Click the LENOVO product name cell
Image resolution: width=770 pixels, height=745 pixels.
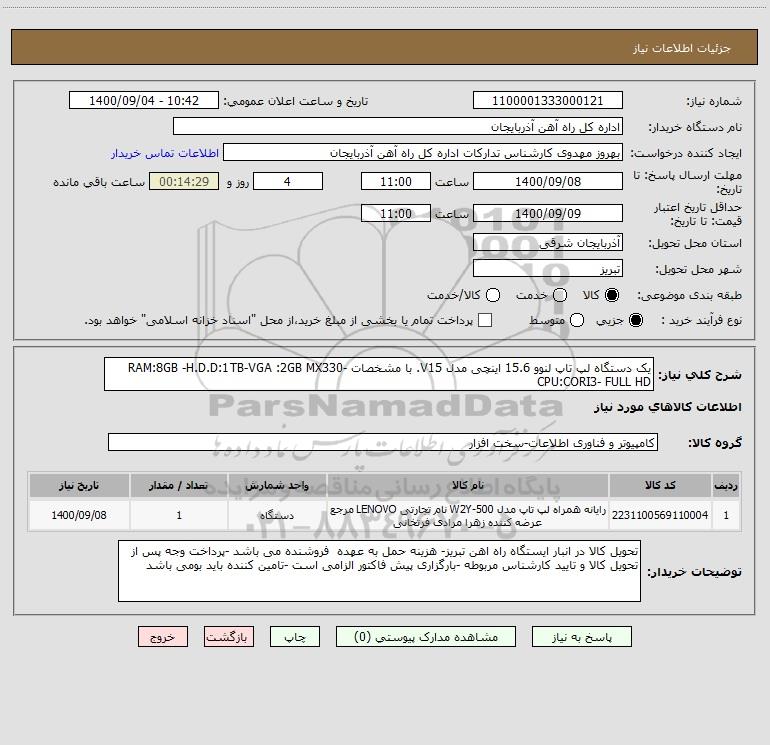(x=468, y=515)
